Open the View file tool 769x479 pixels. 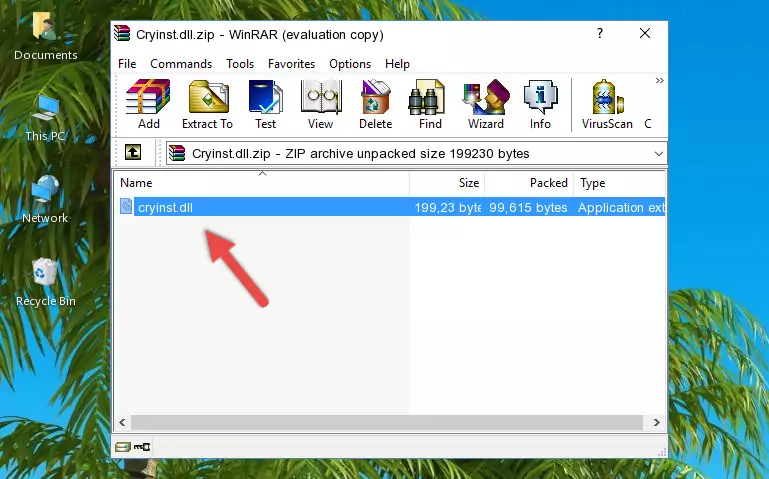(321, 104)
